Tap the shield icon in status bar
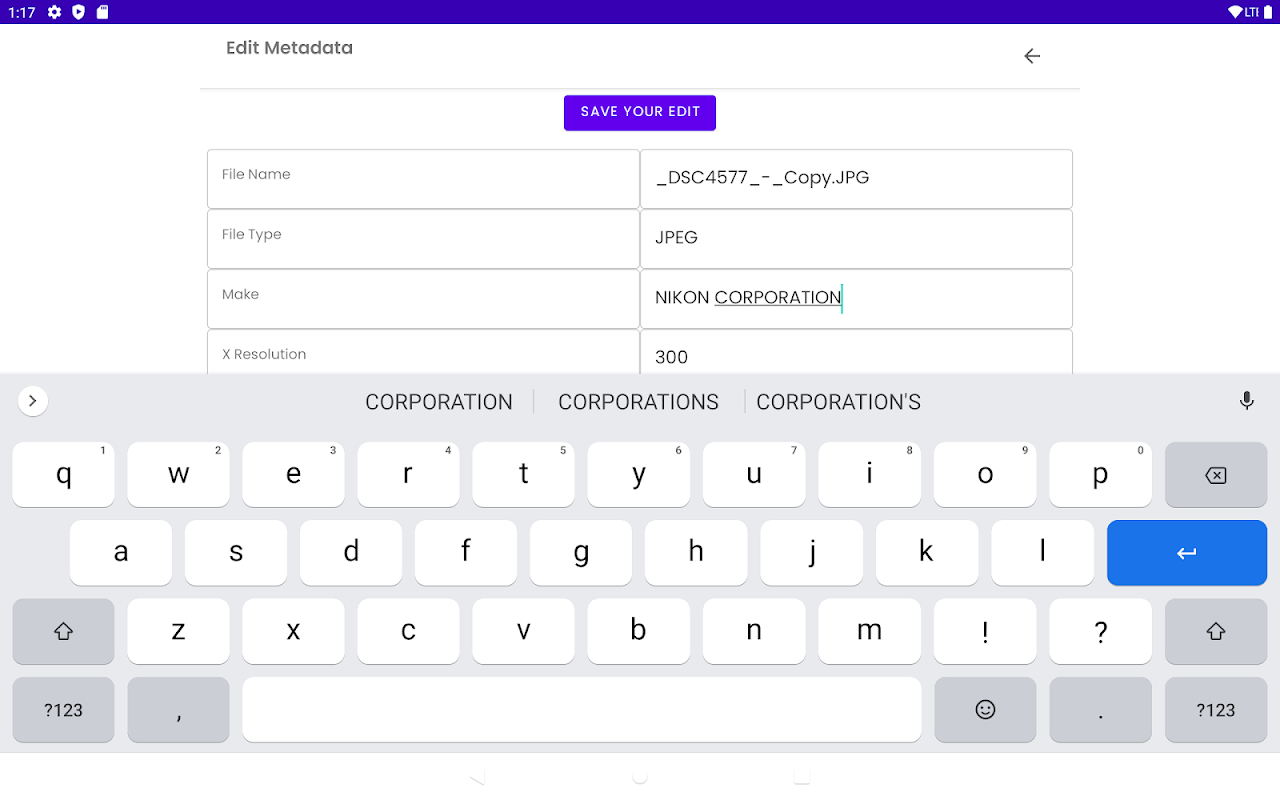1280x800 pixels. coord(78,12)
